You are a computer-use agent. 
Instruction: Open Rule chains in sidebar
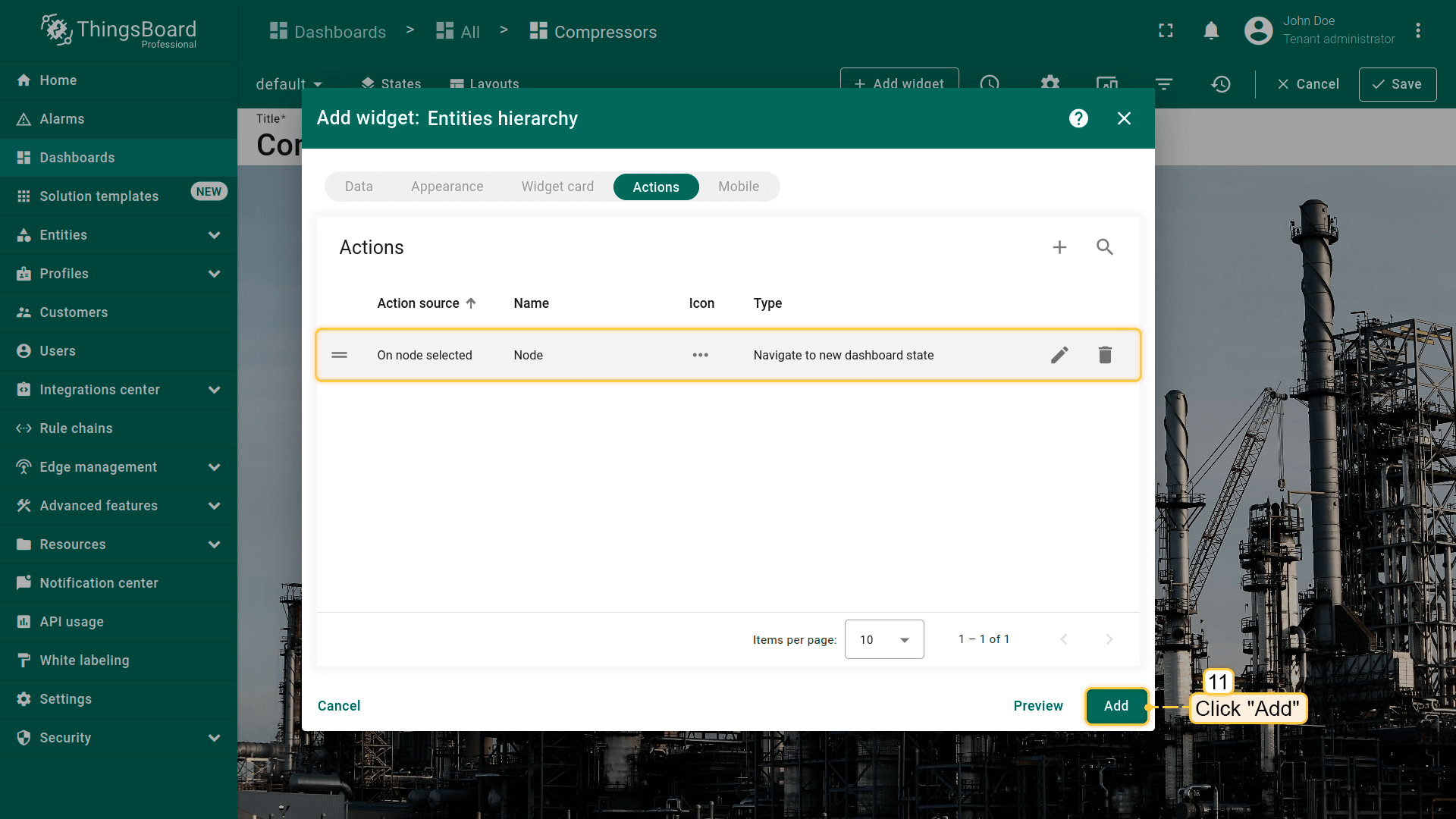click(76, 428)
